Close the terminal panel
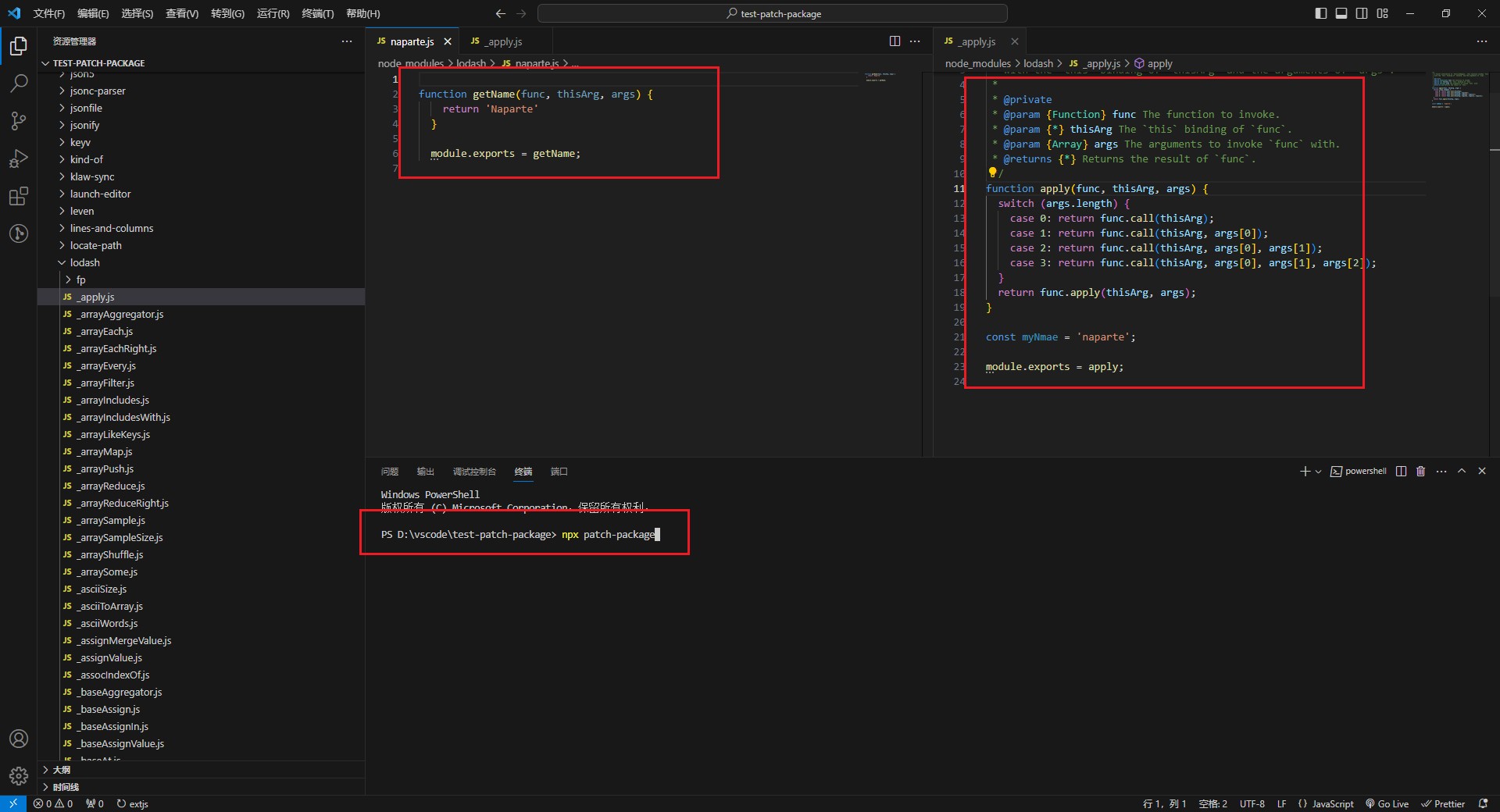The width and height of the screenshot is (1500, 812). tap(1482, 471)
